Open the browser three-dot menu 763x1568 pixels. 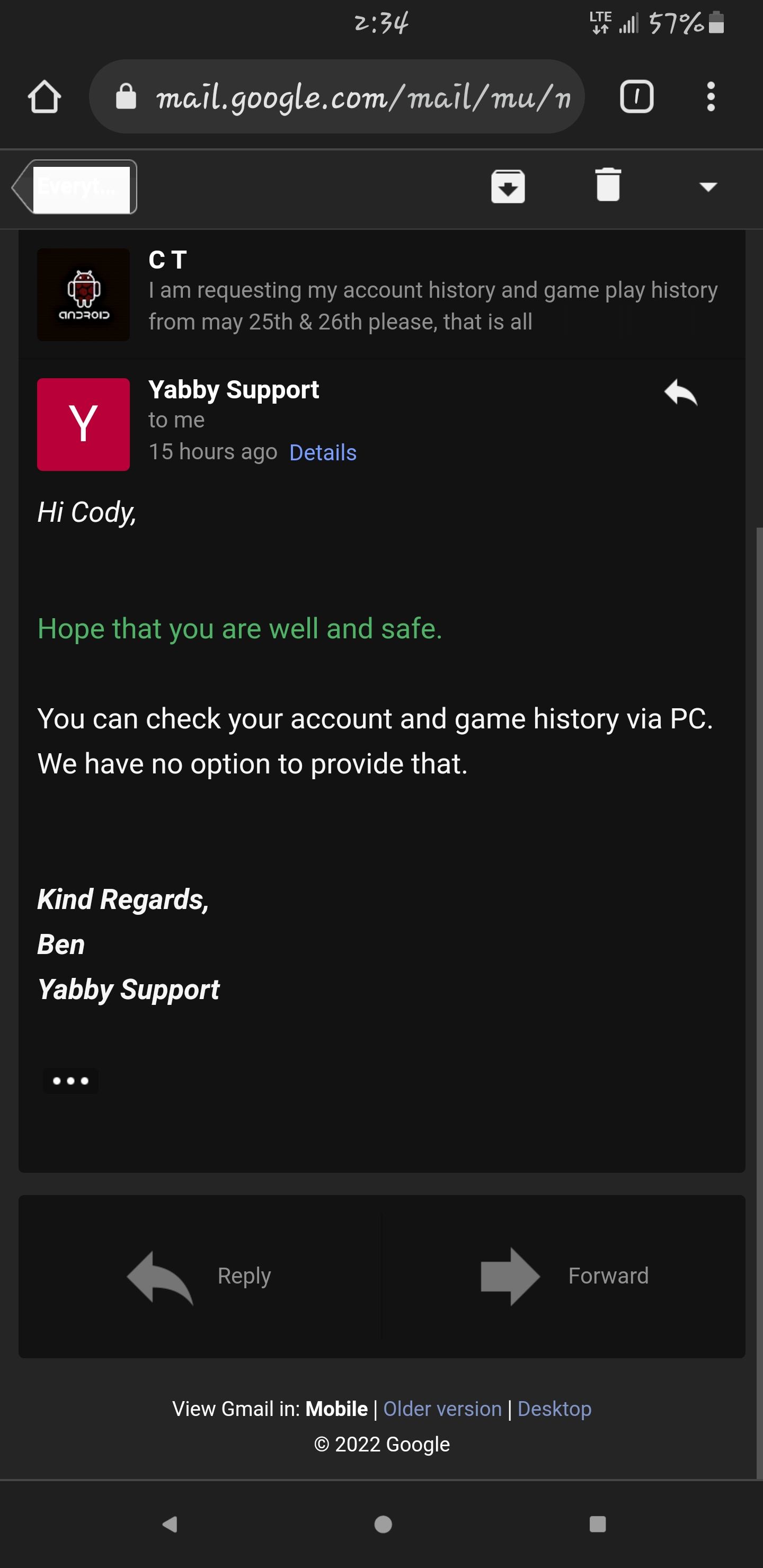point(710,97)
